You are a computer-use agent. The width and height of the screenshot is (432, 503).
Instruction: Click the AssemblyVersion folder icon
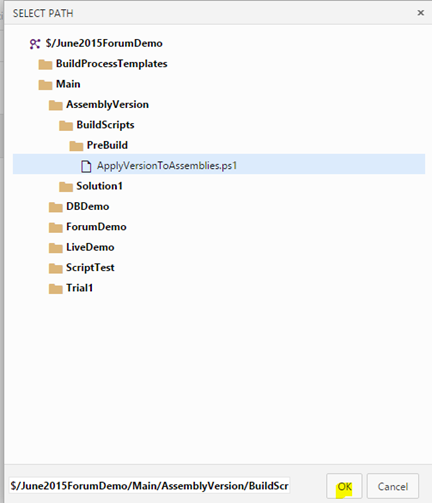(x=55, y=105)
